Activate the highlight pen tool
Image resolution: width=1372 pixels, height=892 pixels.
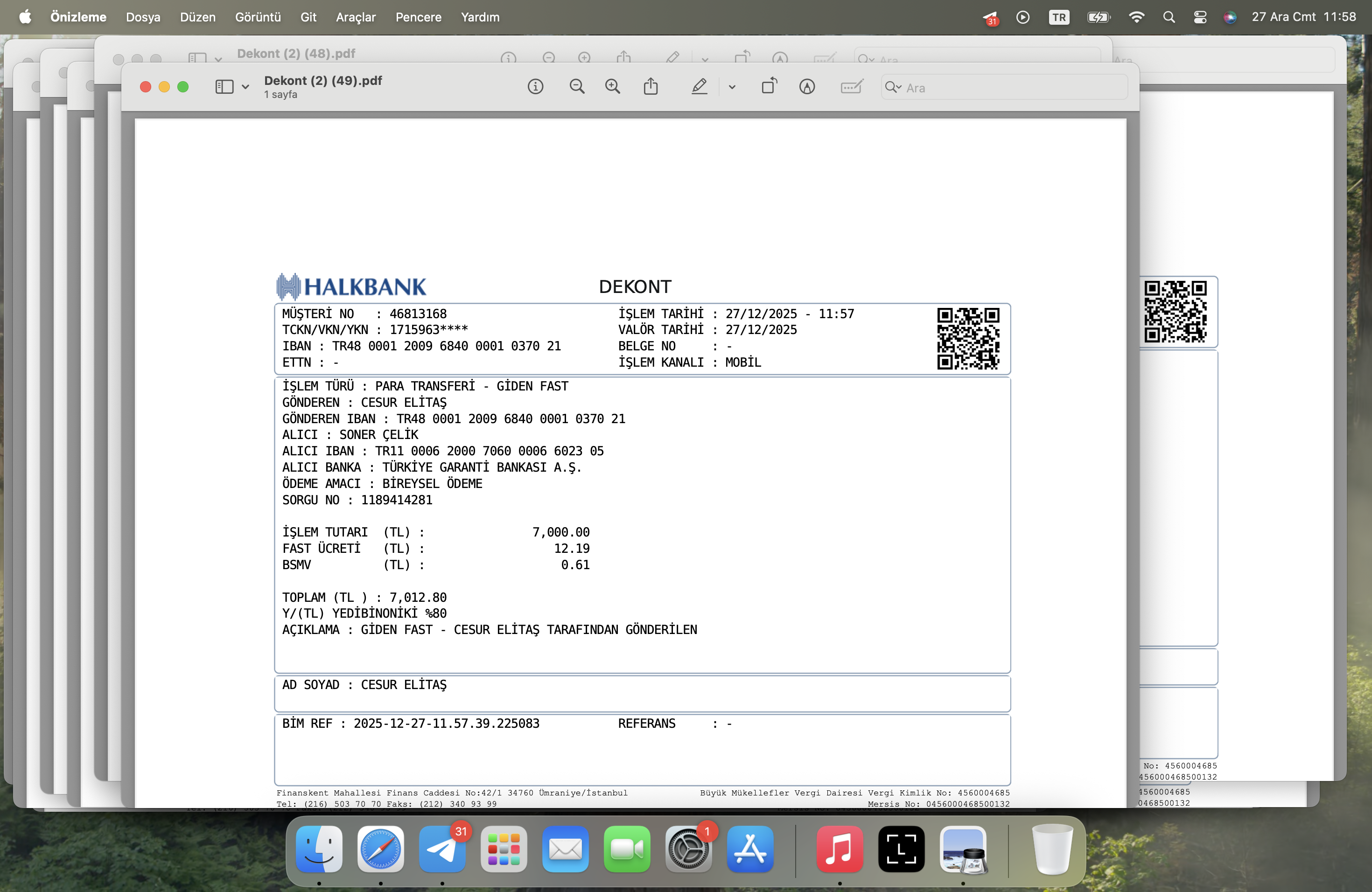(699, 87)
